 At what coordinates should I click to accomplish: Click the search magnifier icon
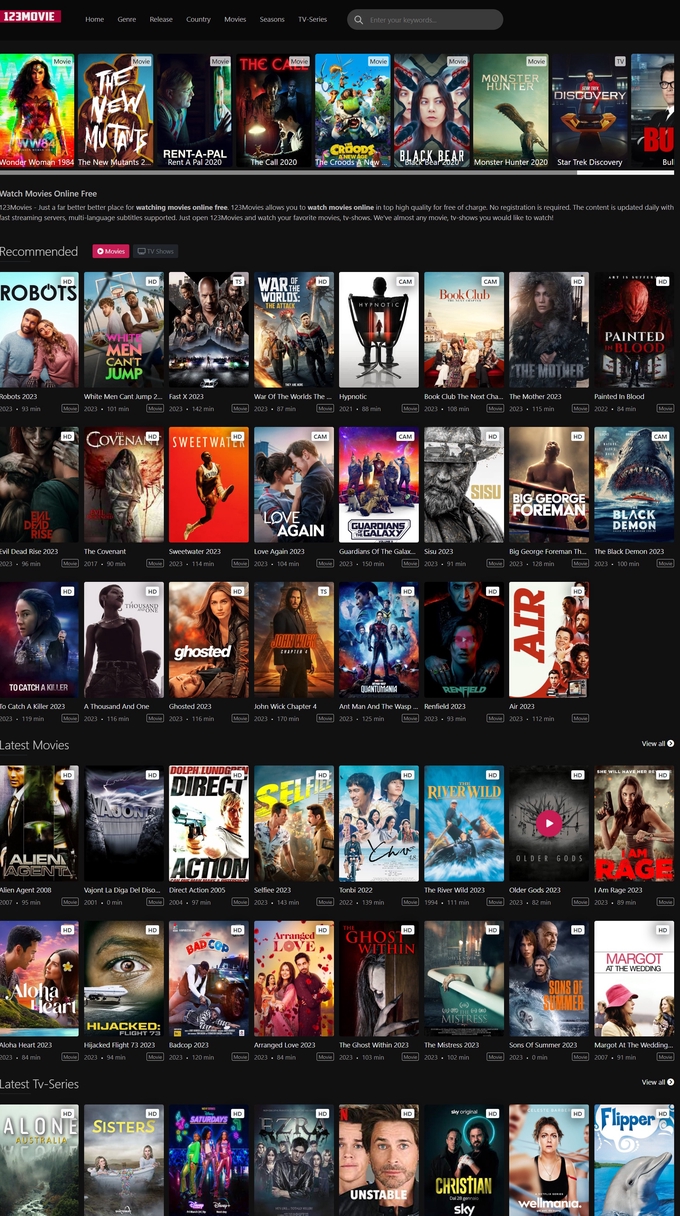coord(360,20)
